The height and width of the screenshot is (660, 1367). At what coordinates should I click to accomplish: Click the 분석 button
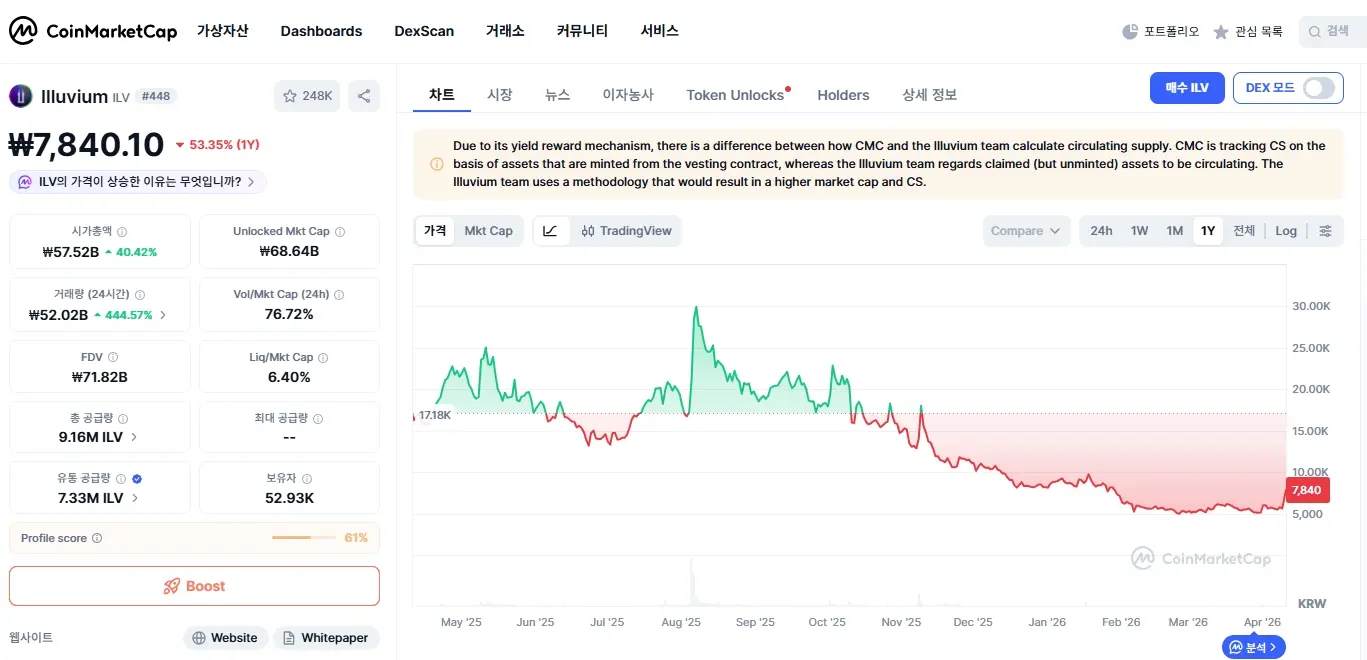click(x=1254, y=648)
